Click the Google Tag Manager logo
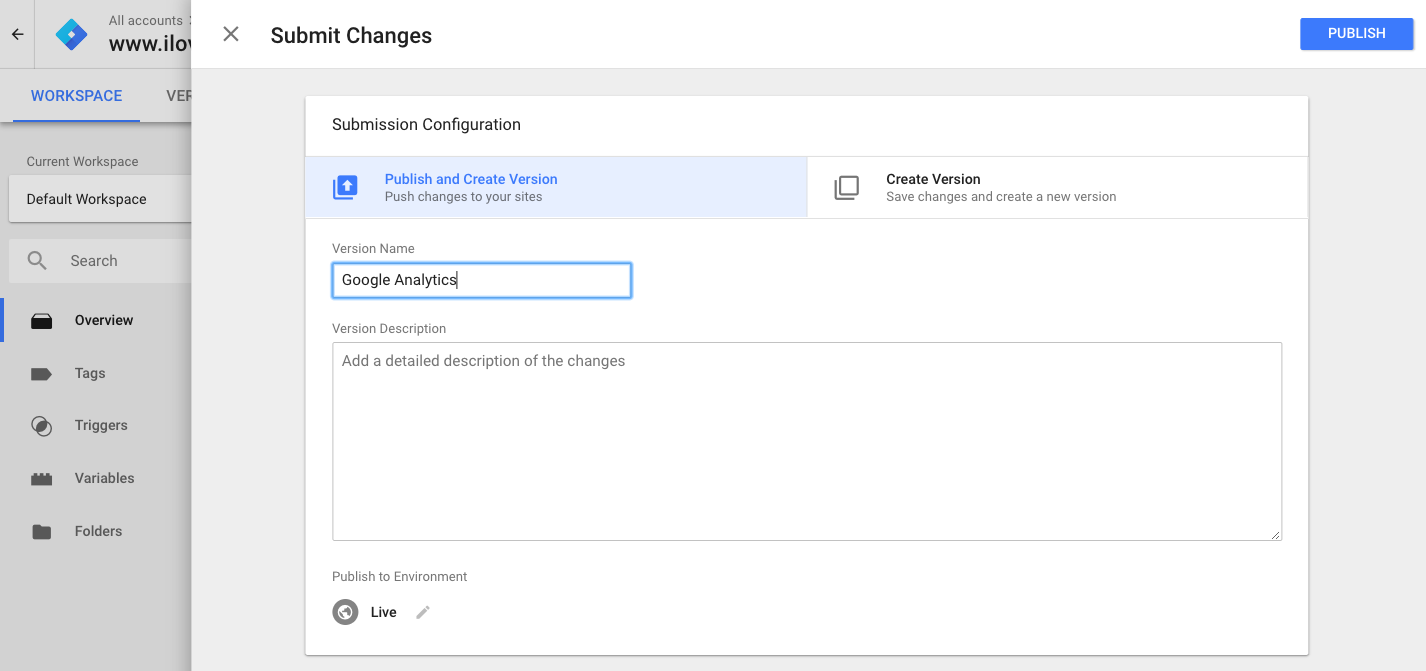 (x=71, y=34)
